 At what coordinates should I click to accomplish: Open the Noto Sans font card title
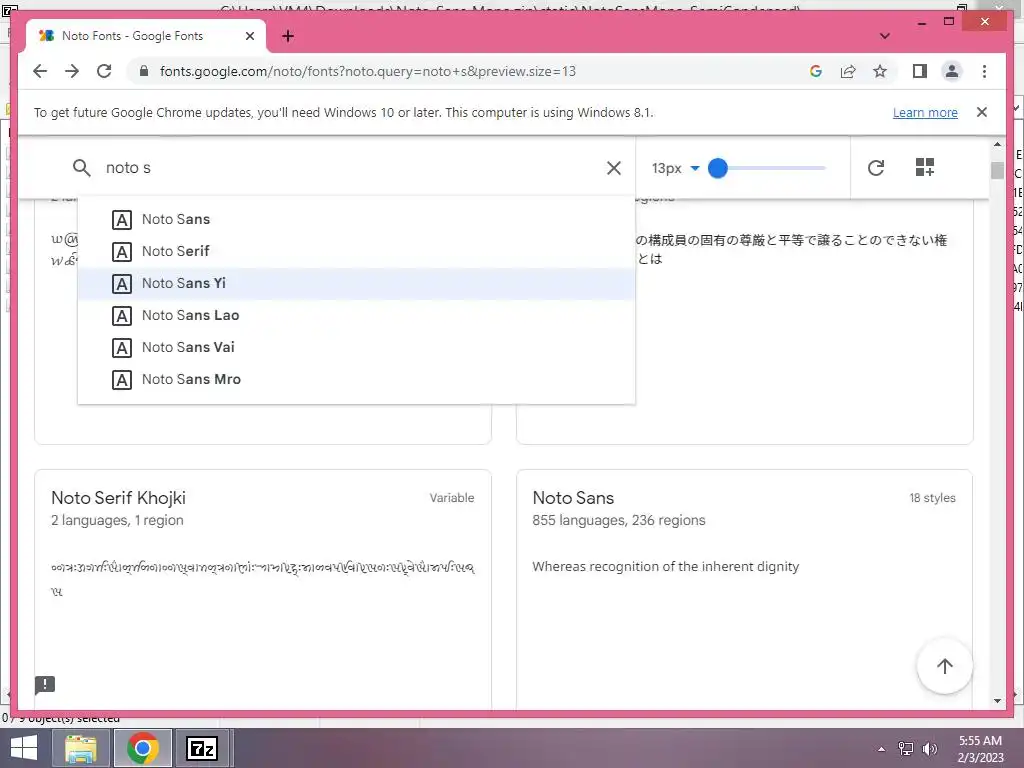[573, 498]
